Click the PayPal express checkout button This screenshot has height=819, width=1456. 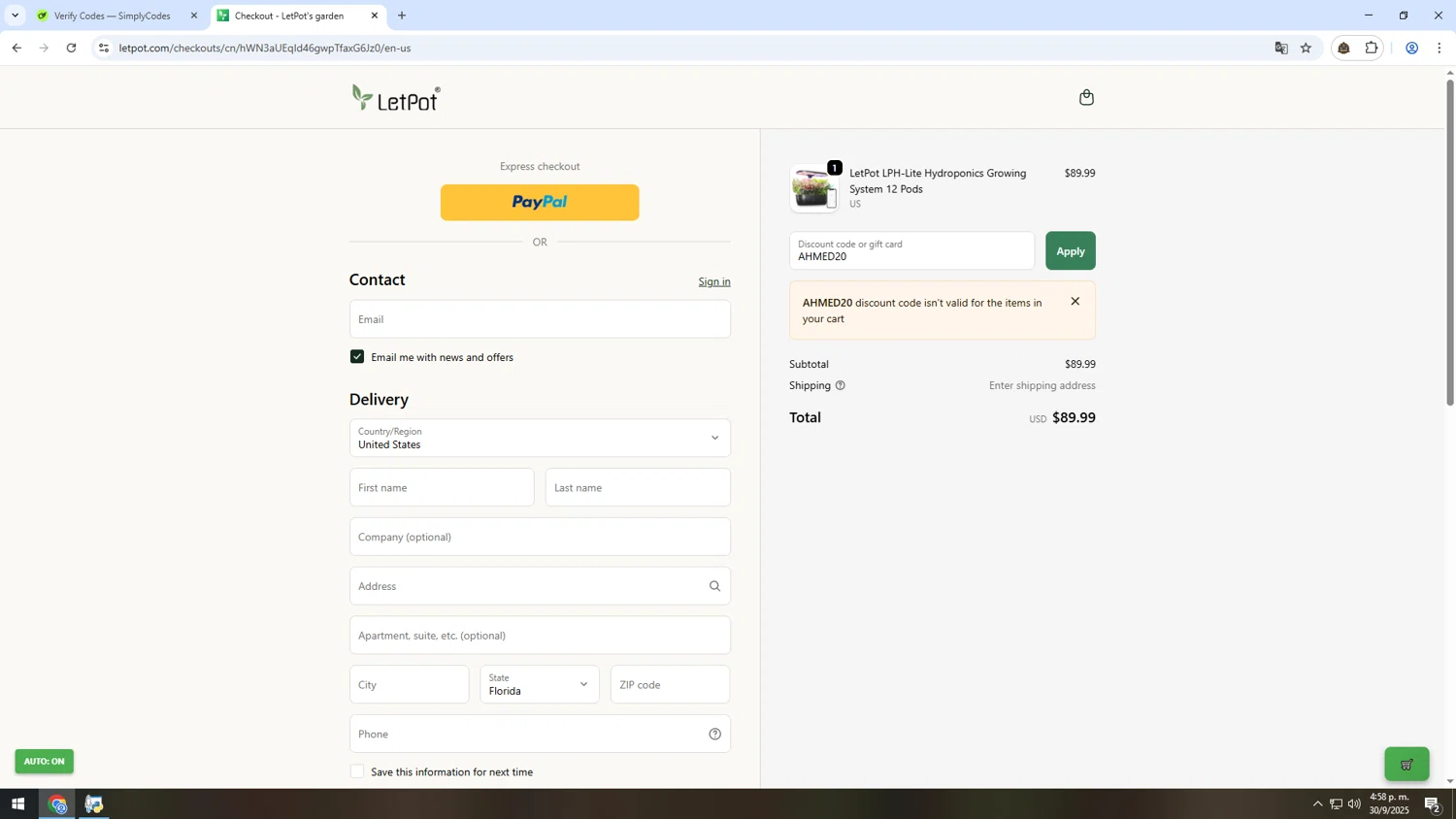(x=540, y=203)
